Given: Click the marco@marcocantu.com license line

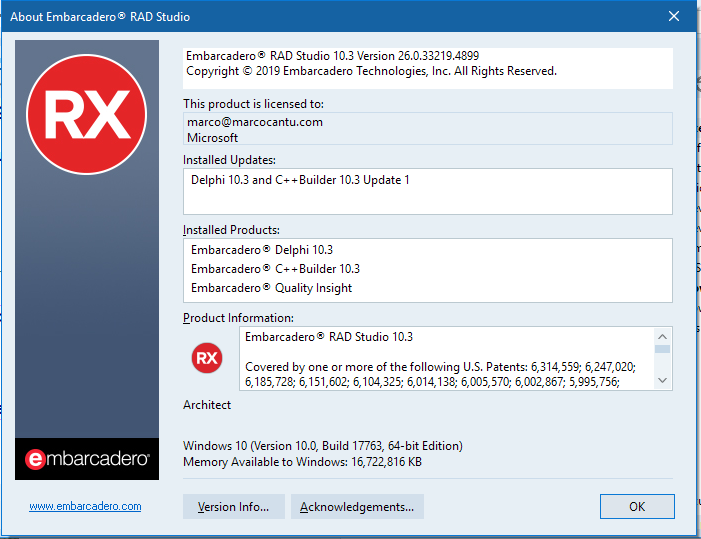Looking at the screenshot, I should click(255, 122).
